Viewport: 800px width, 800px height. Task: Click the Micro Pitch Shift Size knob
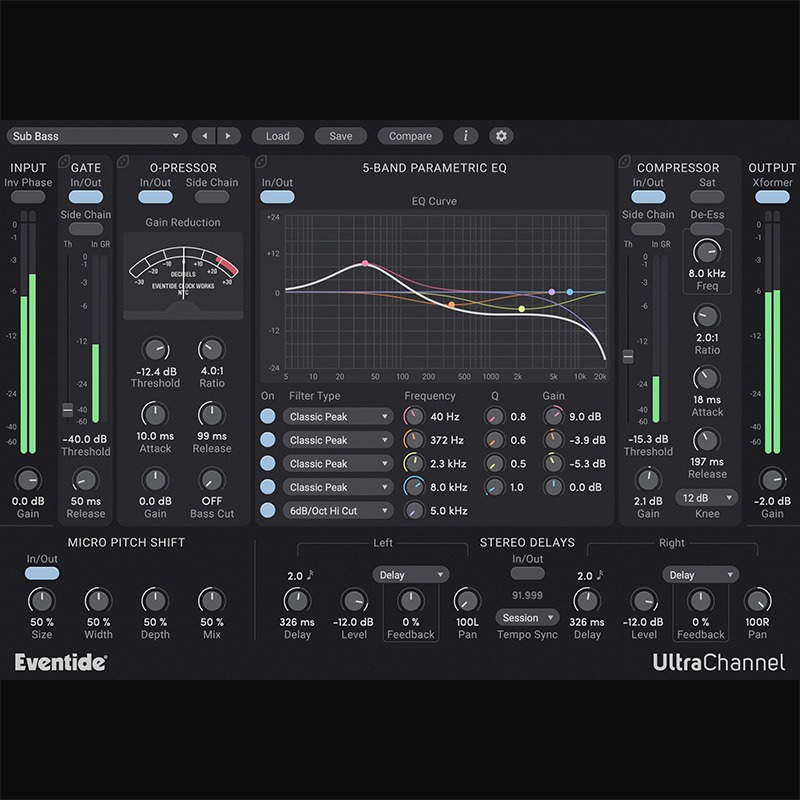coord(41,601)
